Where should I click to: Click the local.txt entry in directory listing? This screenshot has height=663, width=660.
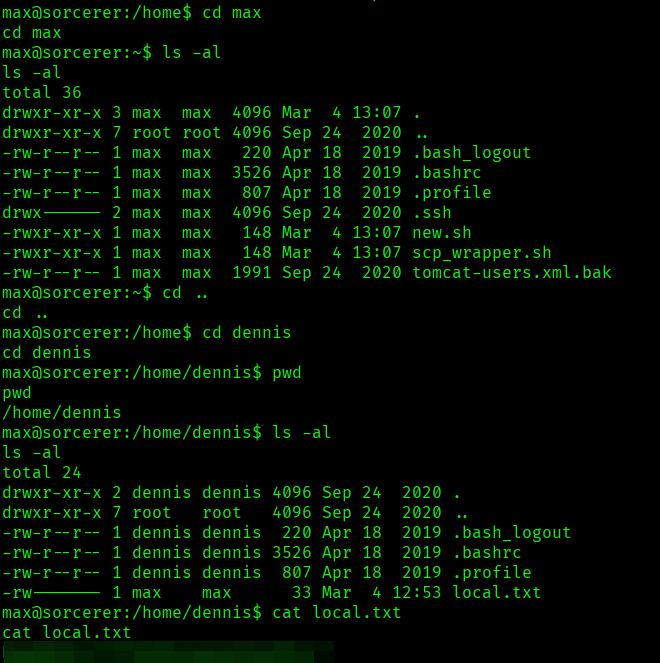[x=497, y=592]
